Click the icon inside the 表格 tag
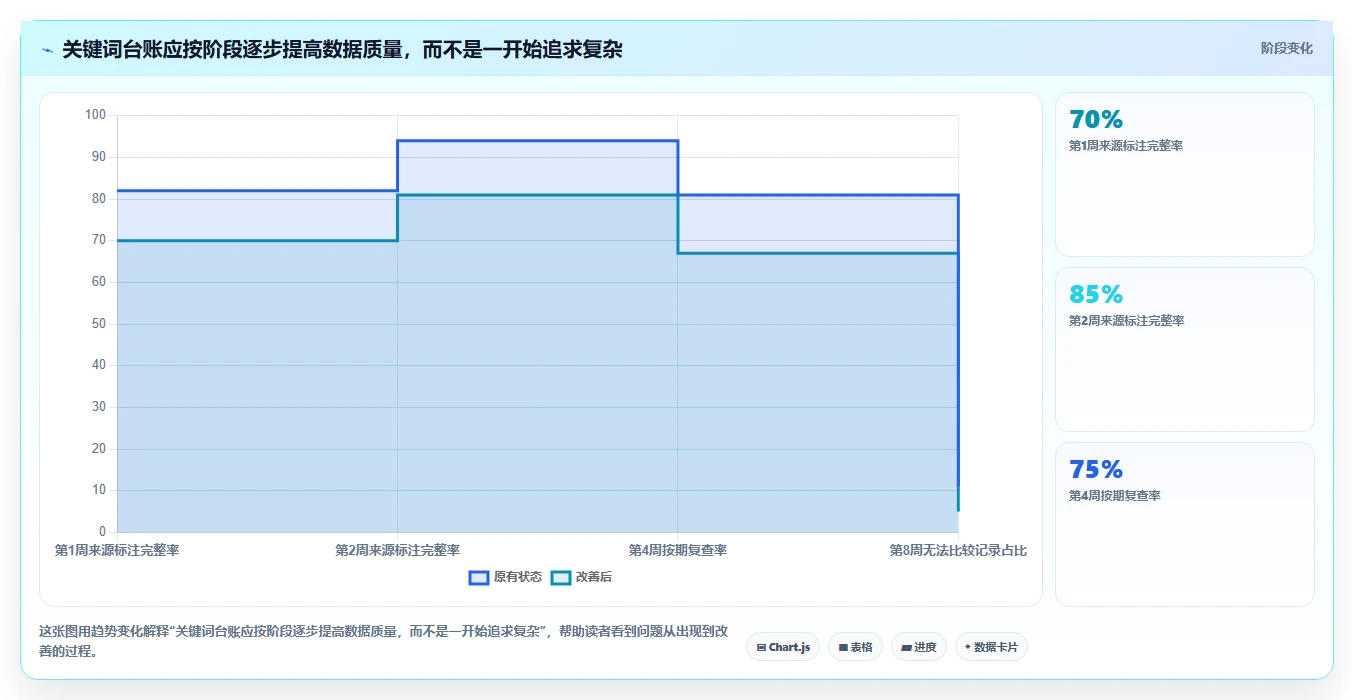Image resolution: width=1354 pixels, height=700 pixels. pos(843,647)
